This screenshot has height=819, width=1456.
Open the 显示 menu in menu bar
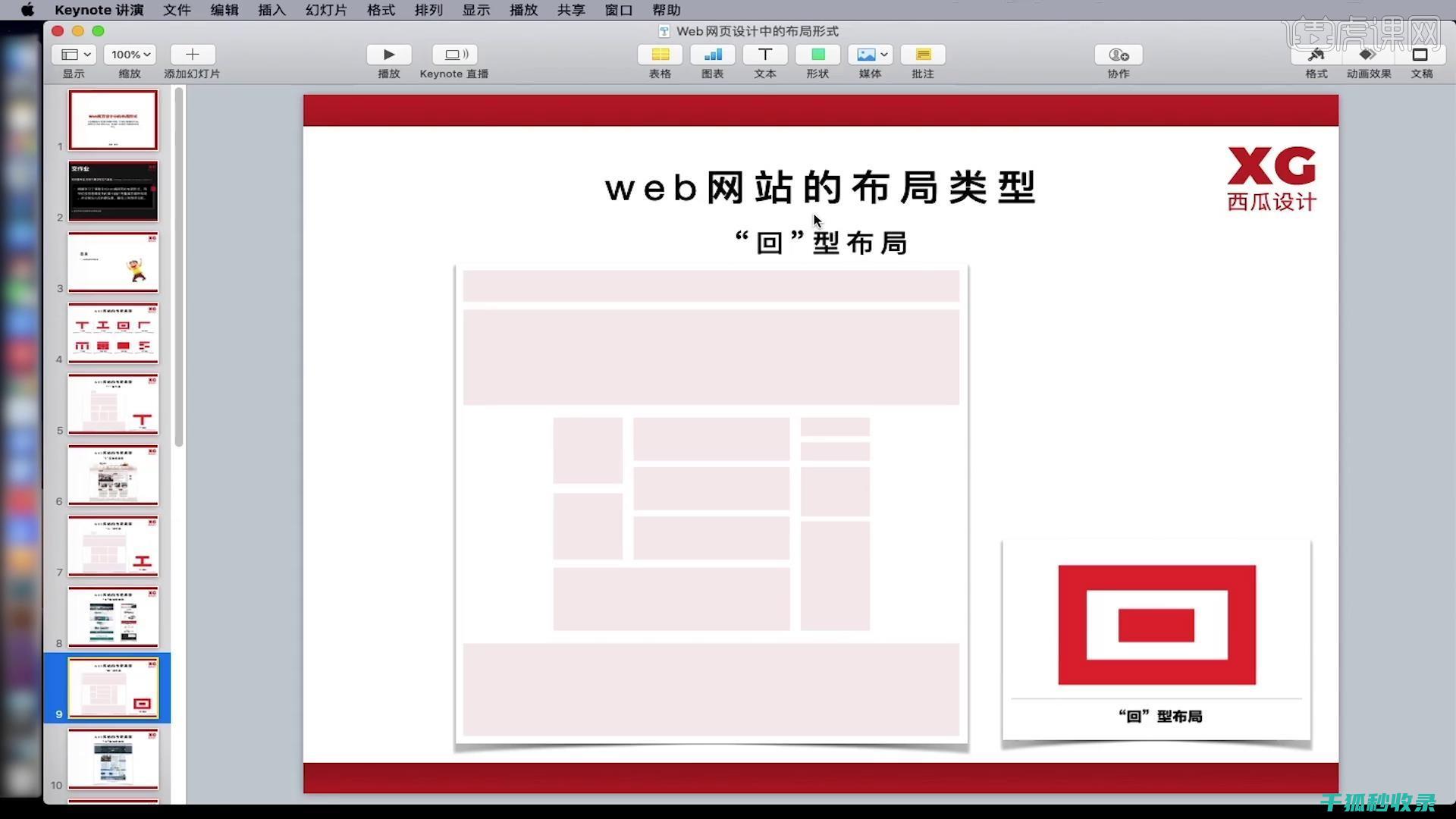[x=476, y=10]
